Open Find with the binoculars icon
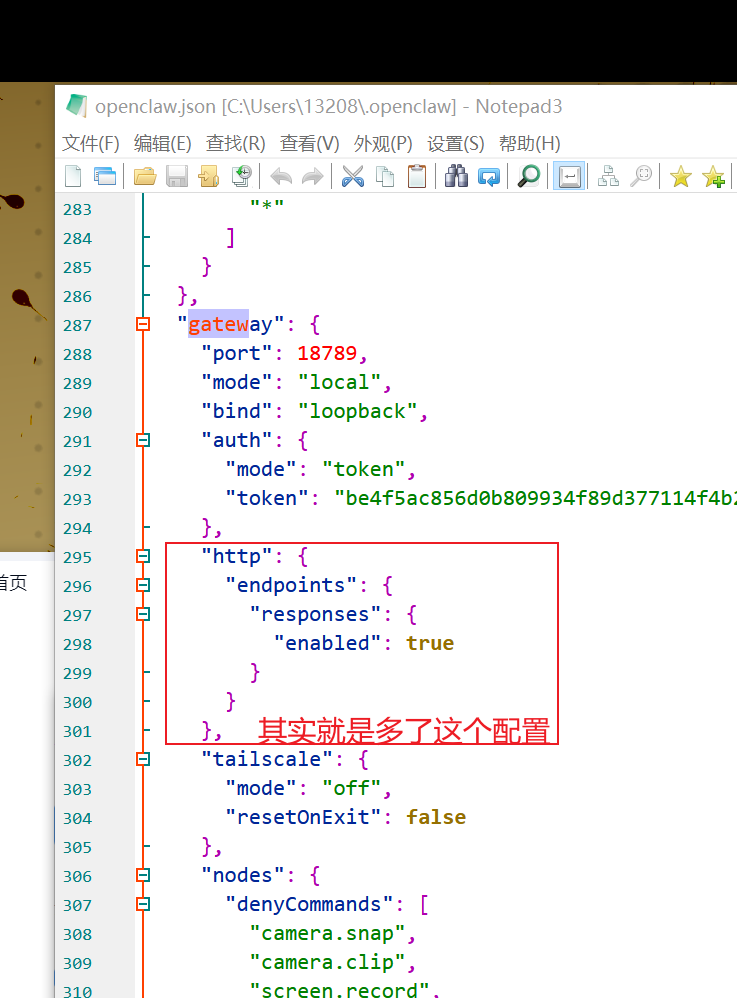This screenshot has width=737, height=998. coord(456,176)
